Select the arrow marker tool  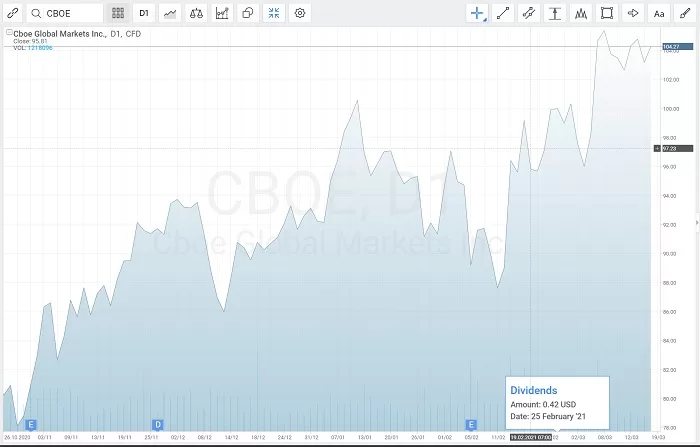click(x=633, y=13)
